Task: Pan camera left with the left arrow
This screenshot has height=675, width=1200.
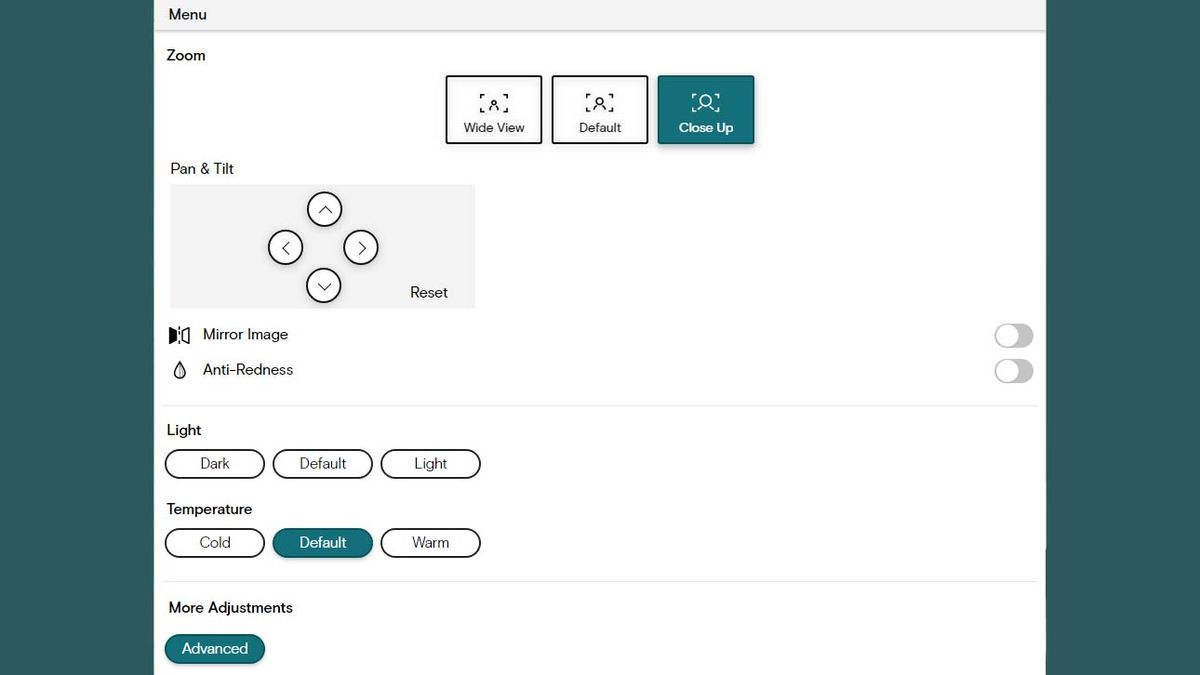Action: (x=286, y=247)
